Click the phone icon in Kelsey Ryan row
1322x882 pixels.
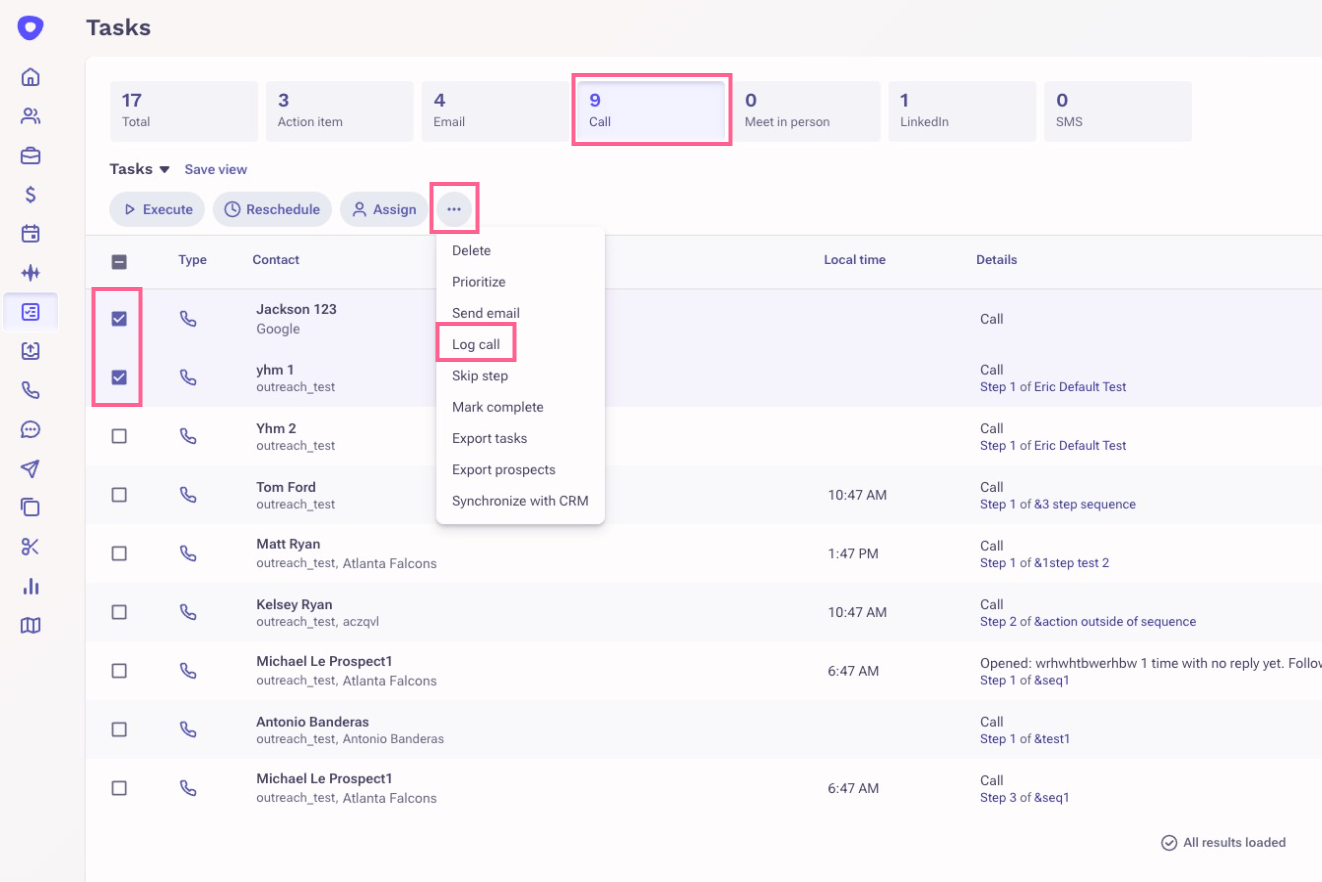(x=188, y=612)
